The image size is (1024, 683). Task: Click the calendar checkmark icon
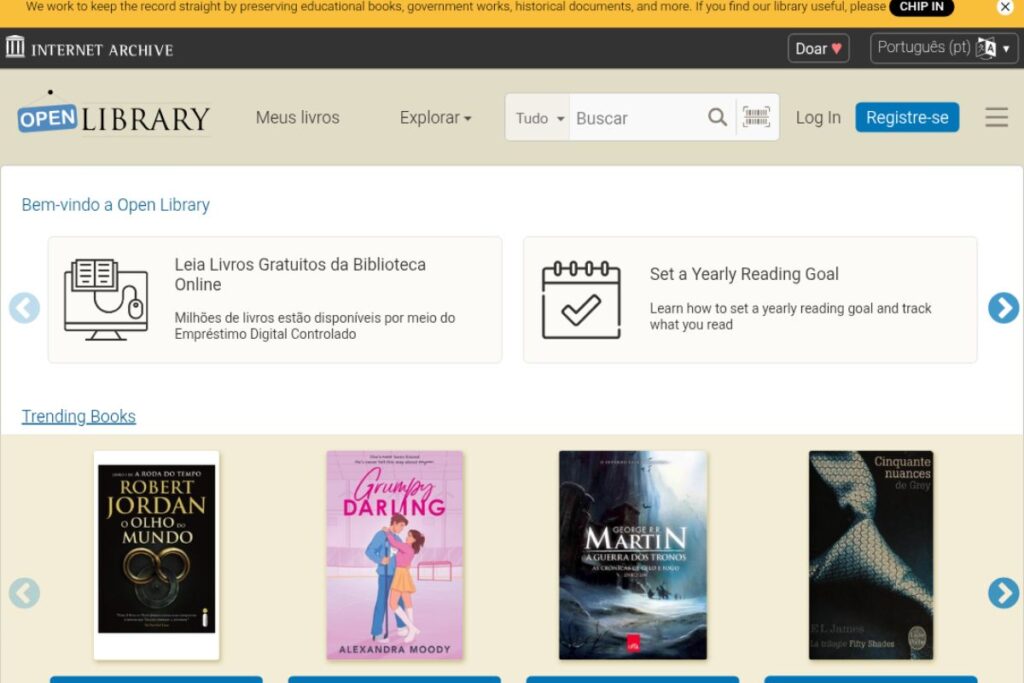click(x=581, y=300)
